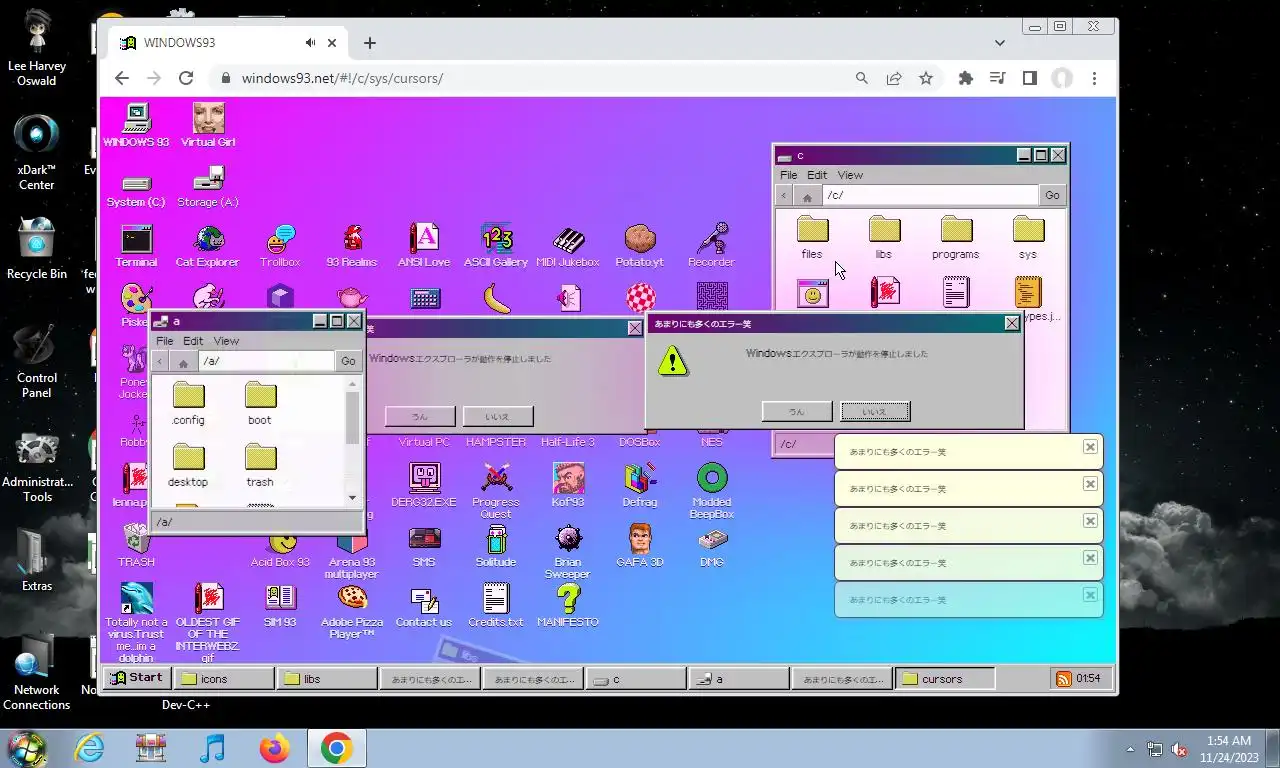Switch to cursors taskbar item
This screenshot has height=768, width=1280.
point(945,679)
